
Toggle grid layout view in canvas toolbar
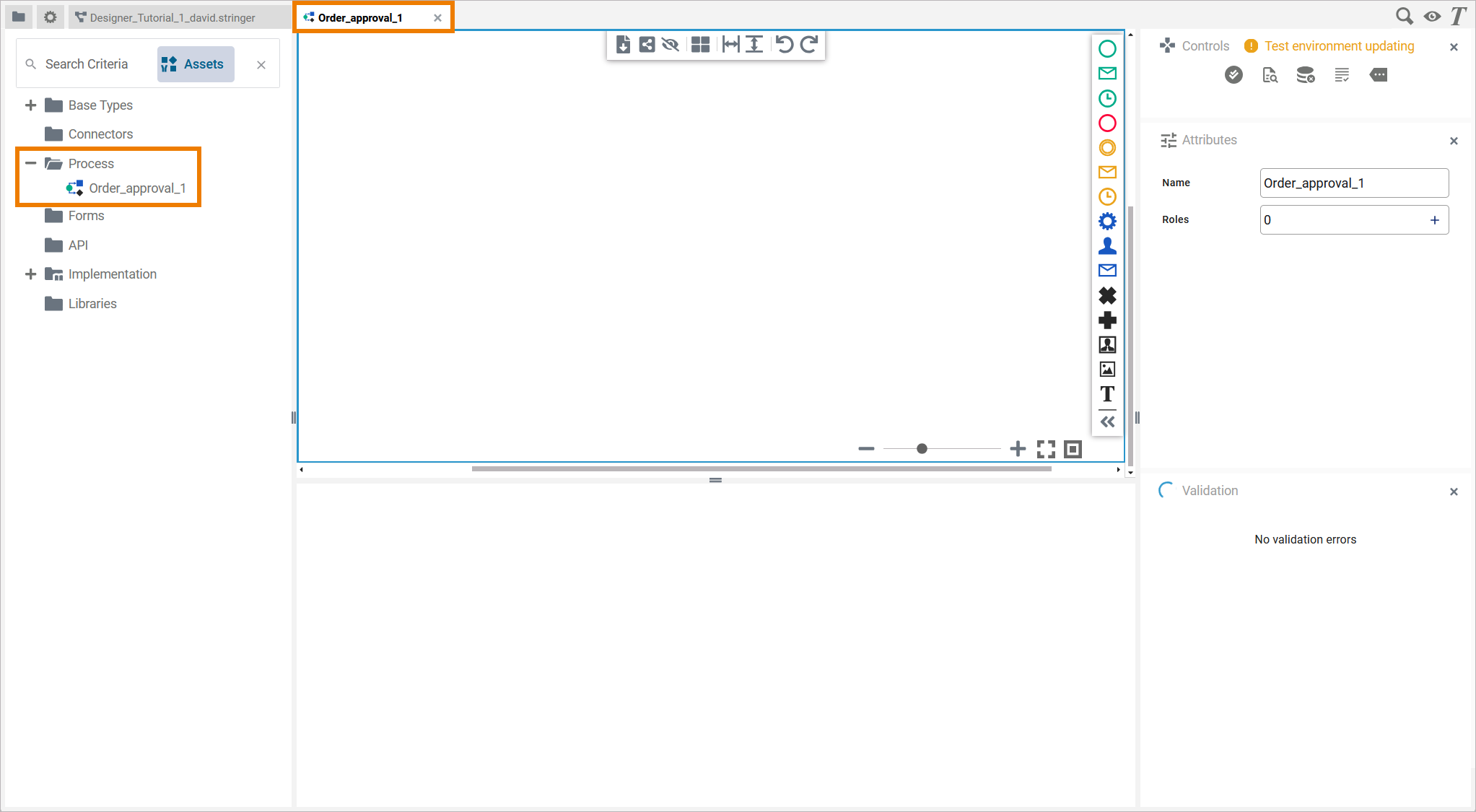[x=699, y=44]
